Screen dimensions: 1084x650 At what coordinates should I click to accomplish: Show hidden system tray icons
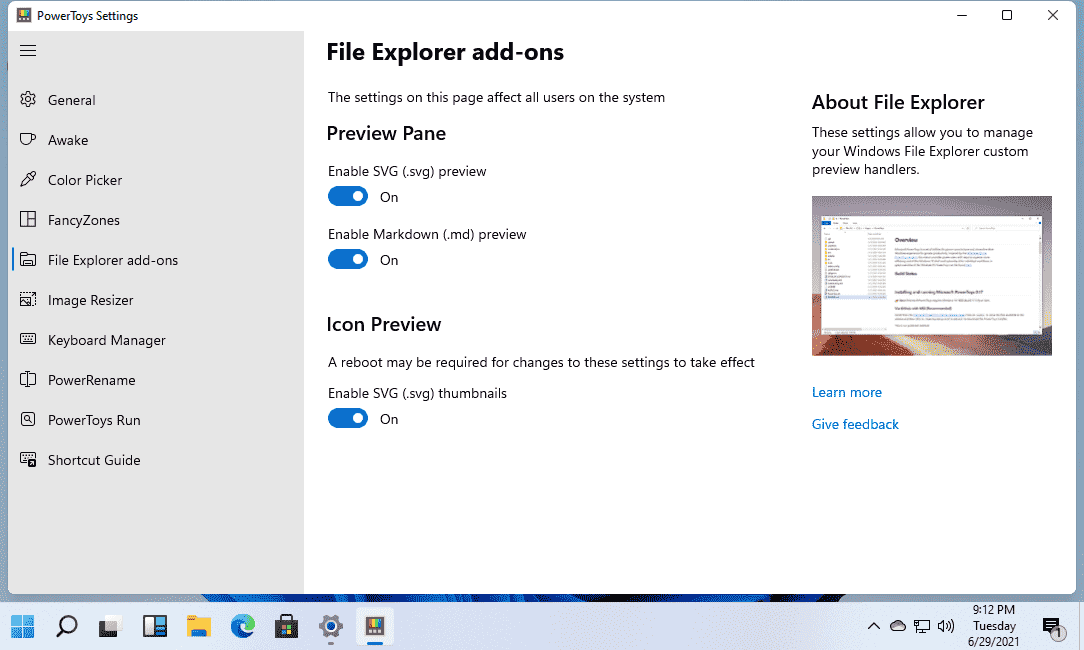pos(874,626)
